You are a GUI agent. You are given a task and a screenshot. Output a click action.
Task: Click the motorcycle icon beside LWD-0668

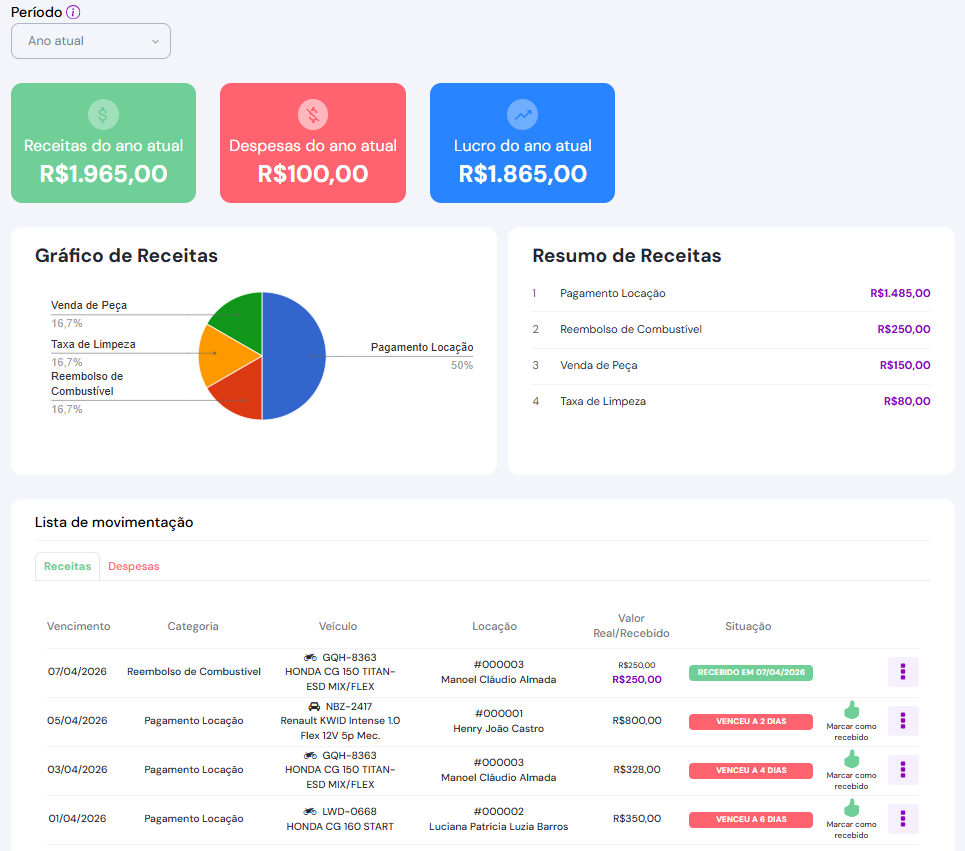[310, 812]
